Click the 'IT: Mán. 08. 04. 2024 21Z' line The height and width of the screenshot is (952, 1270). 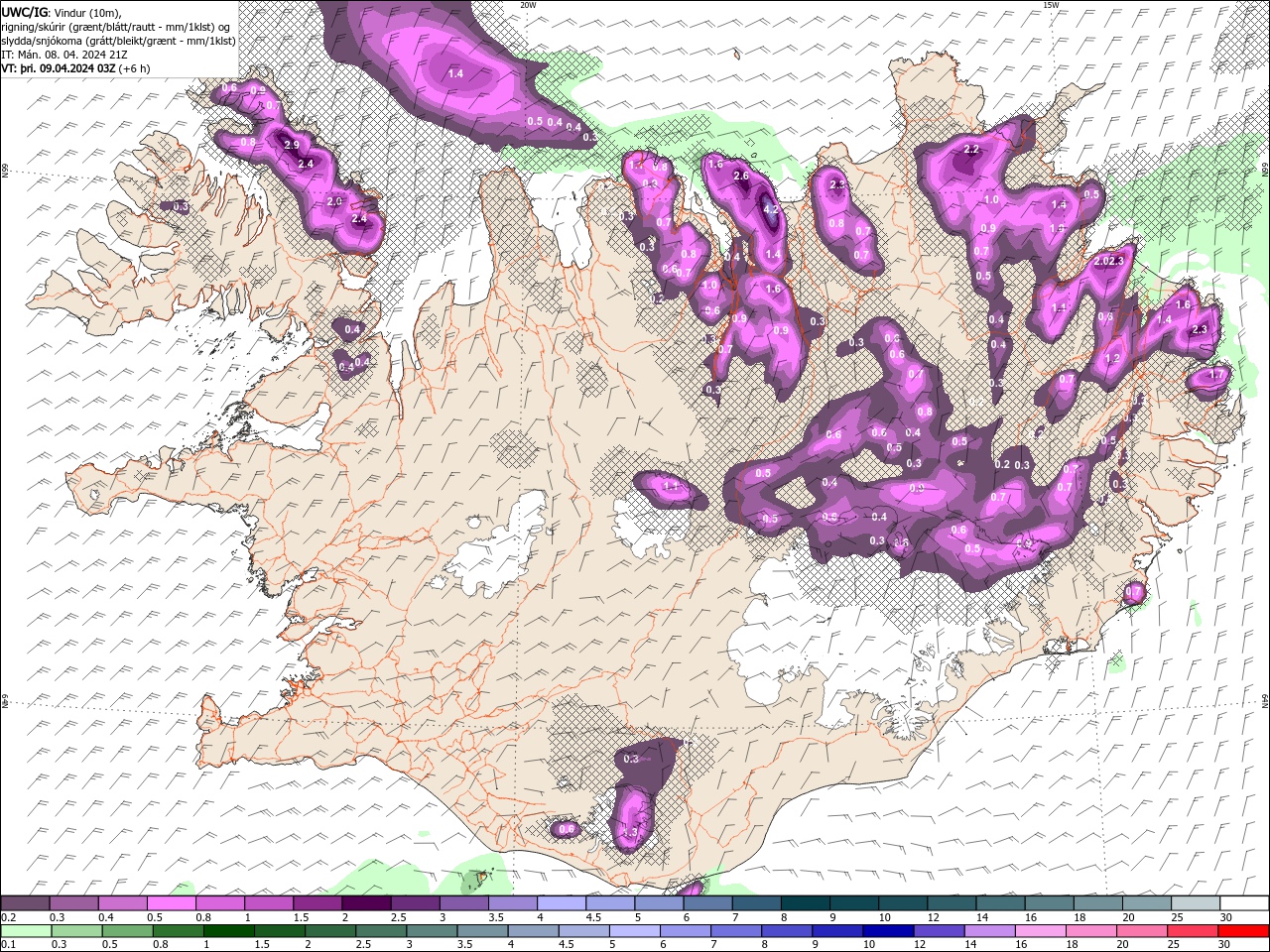64,55
